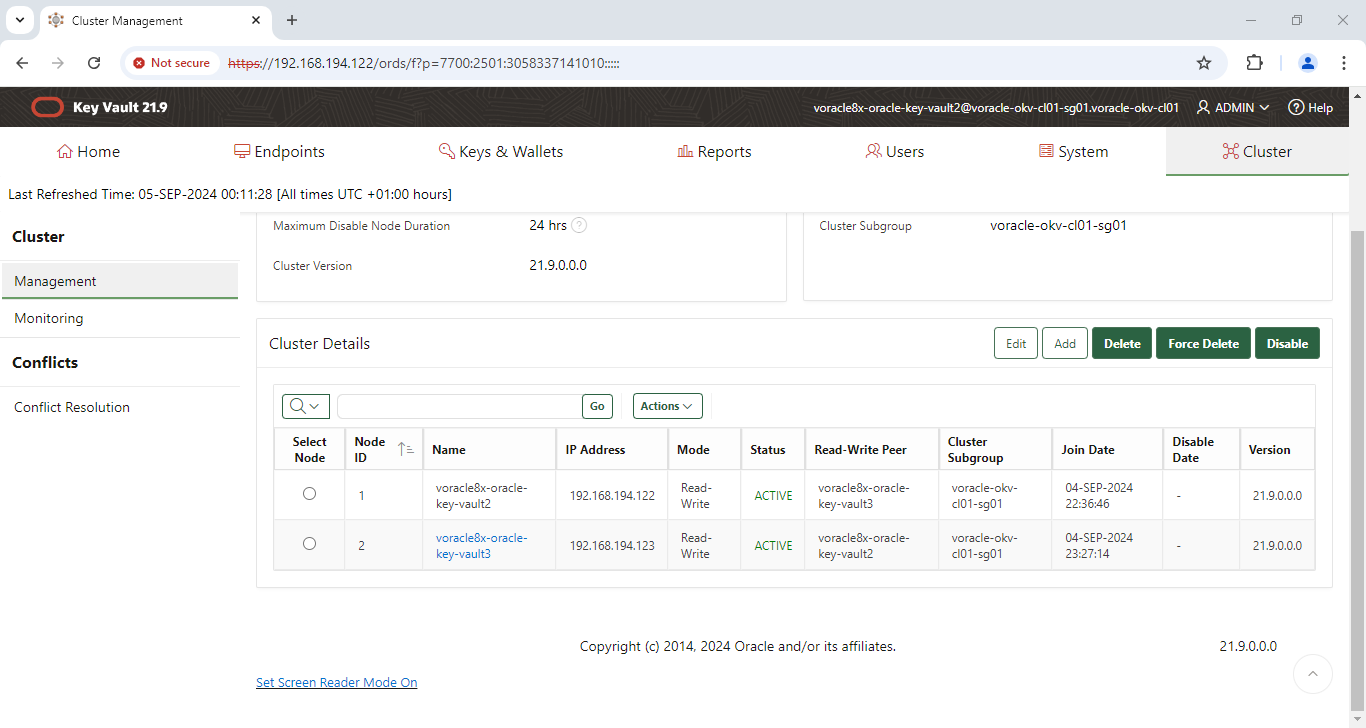
Task: Select the Cluster tab
Action: point(1257,152)
